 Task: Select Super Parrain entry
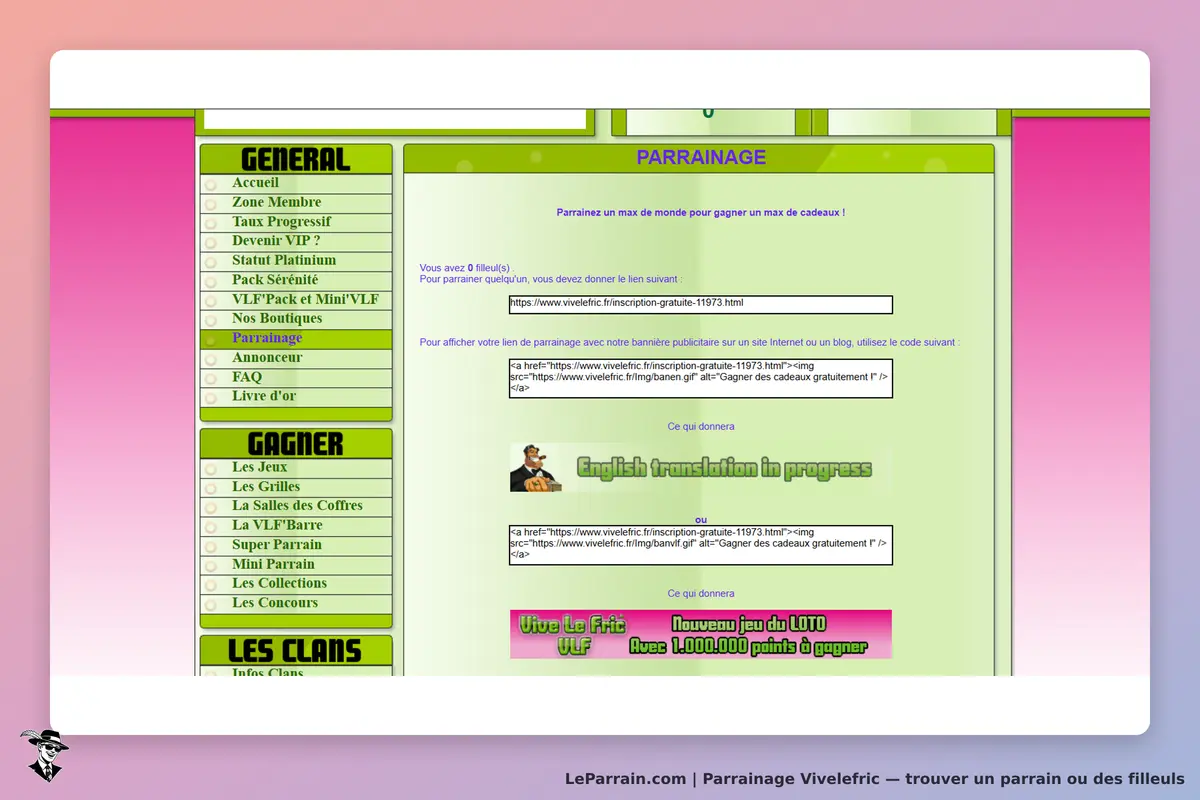[277, 545]
